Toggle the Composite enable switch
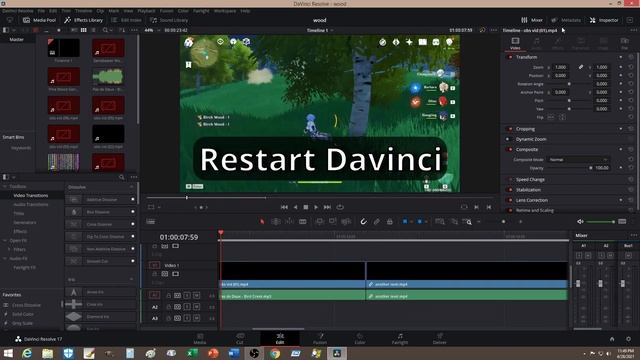This screenshot has height=360, width=640. click(510, 149)
